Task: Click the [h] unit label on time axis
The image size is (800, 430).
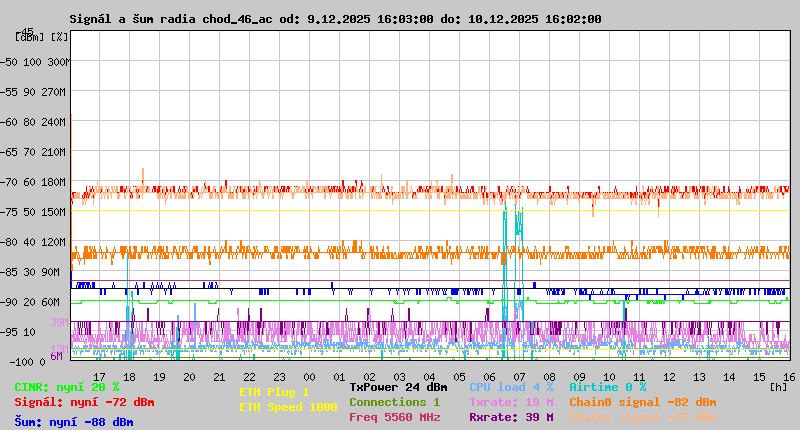Action: click(778, 386)
